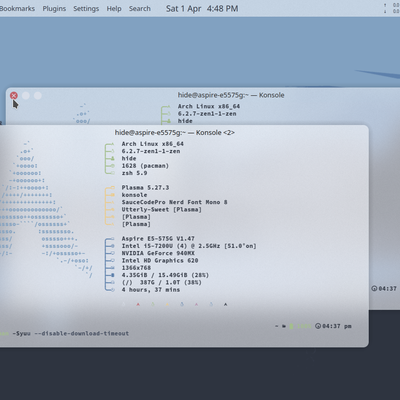Click the package icon beside 1628 (pacman)
The image size is (400, 400).
click(113, 166)
